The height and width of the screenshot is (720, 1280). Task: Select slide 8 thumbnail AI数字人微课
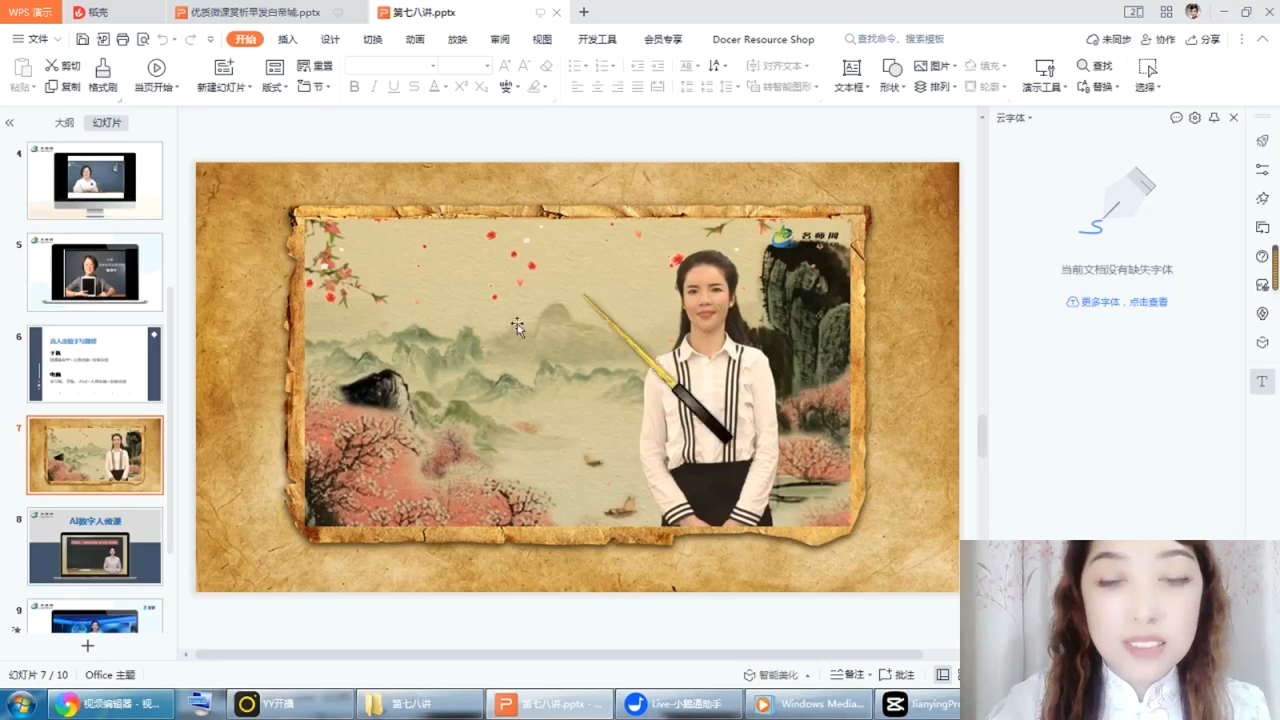tap(95, 546)
